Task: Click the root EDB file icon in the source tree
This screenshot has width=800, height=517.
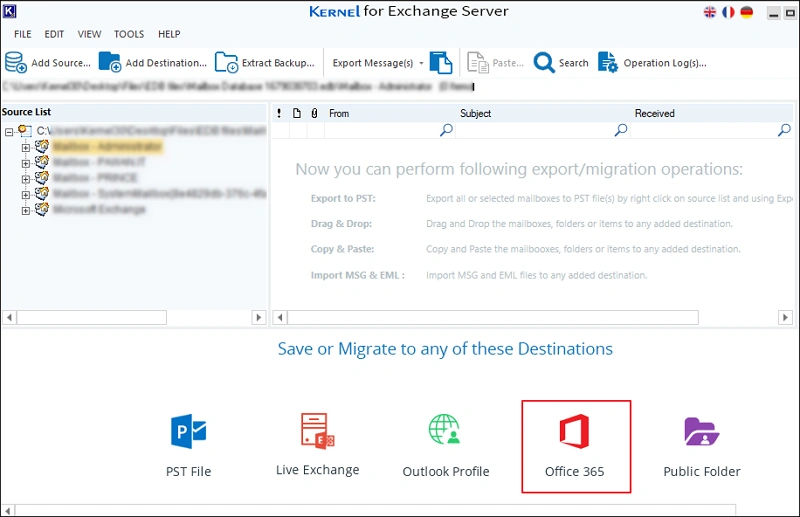Action: (x=25, y=131)
